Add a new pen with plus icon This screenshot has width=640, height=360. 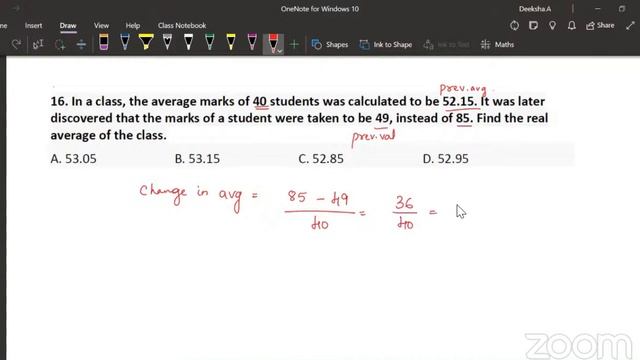(294, 44)
